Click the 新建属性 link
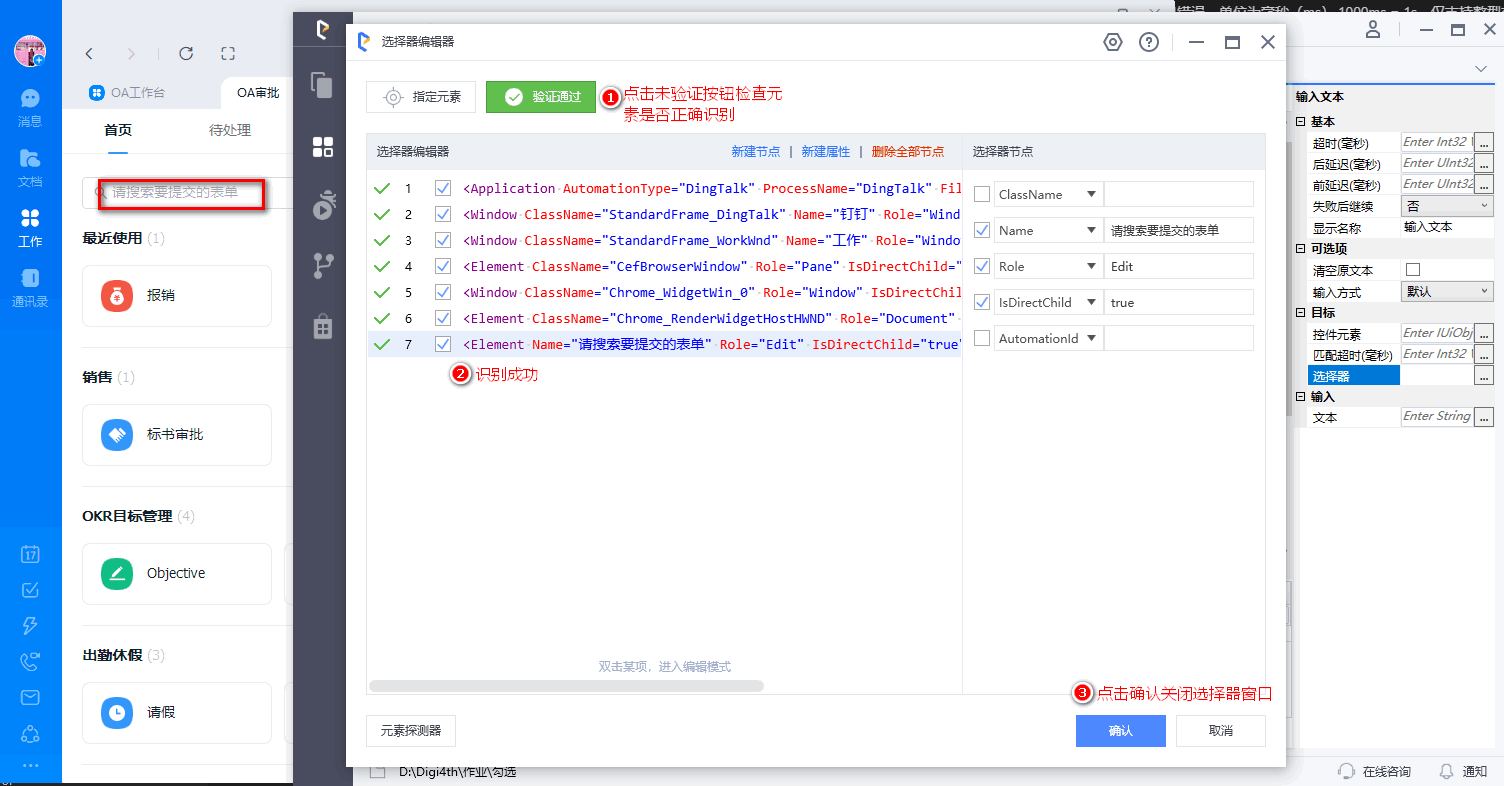The image size is (1504, 786). click(x=826, y=152)
